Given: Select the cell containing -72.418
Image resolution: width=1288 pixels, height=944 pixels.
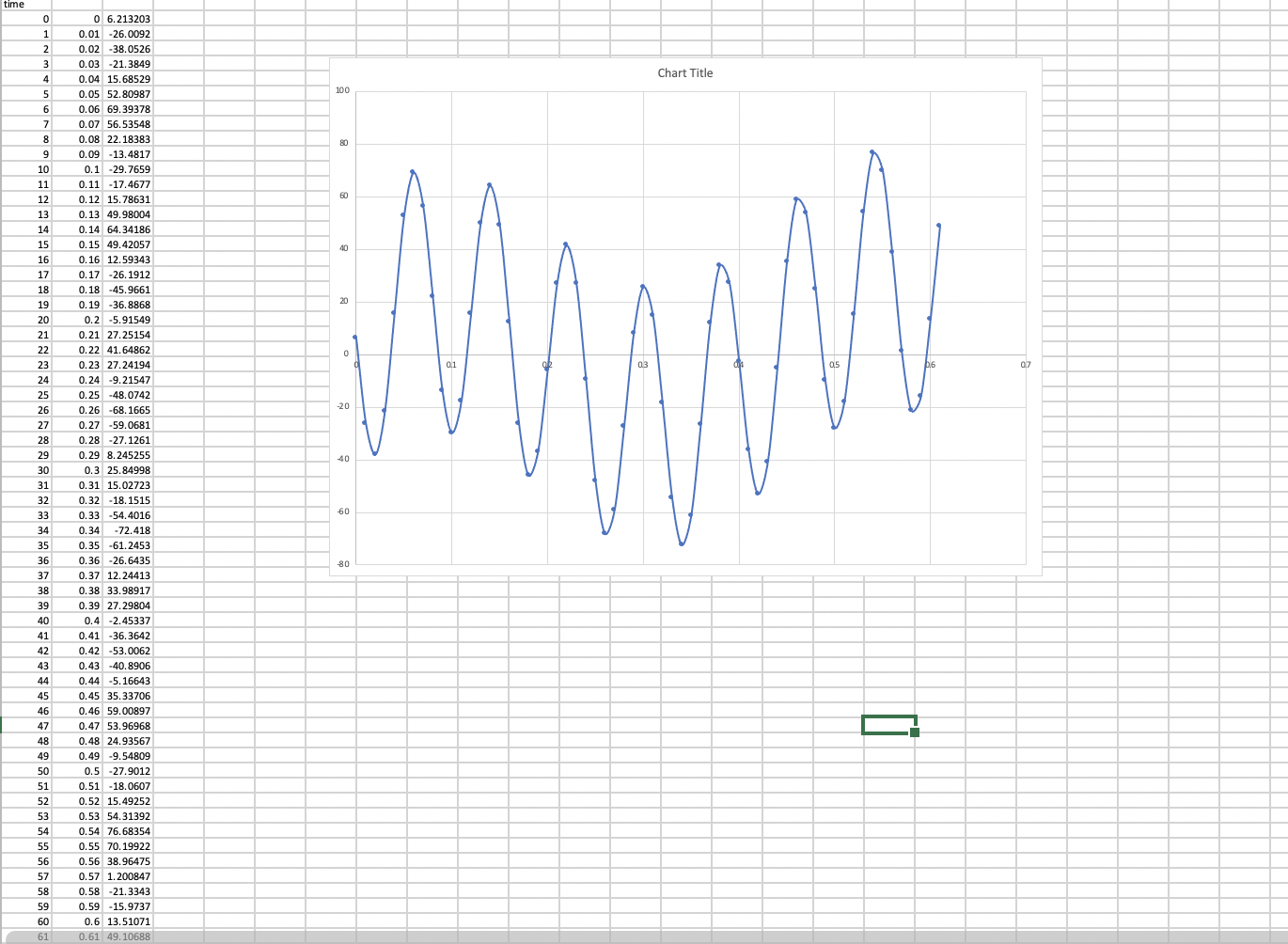Looking at the screenshot, I should coord(129,530).
